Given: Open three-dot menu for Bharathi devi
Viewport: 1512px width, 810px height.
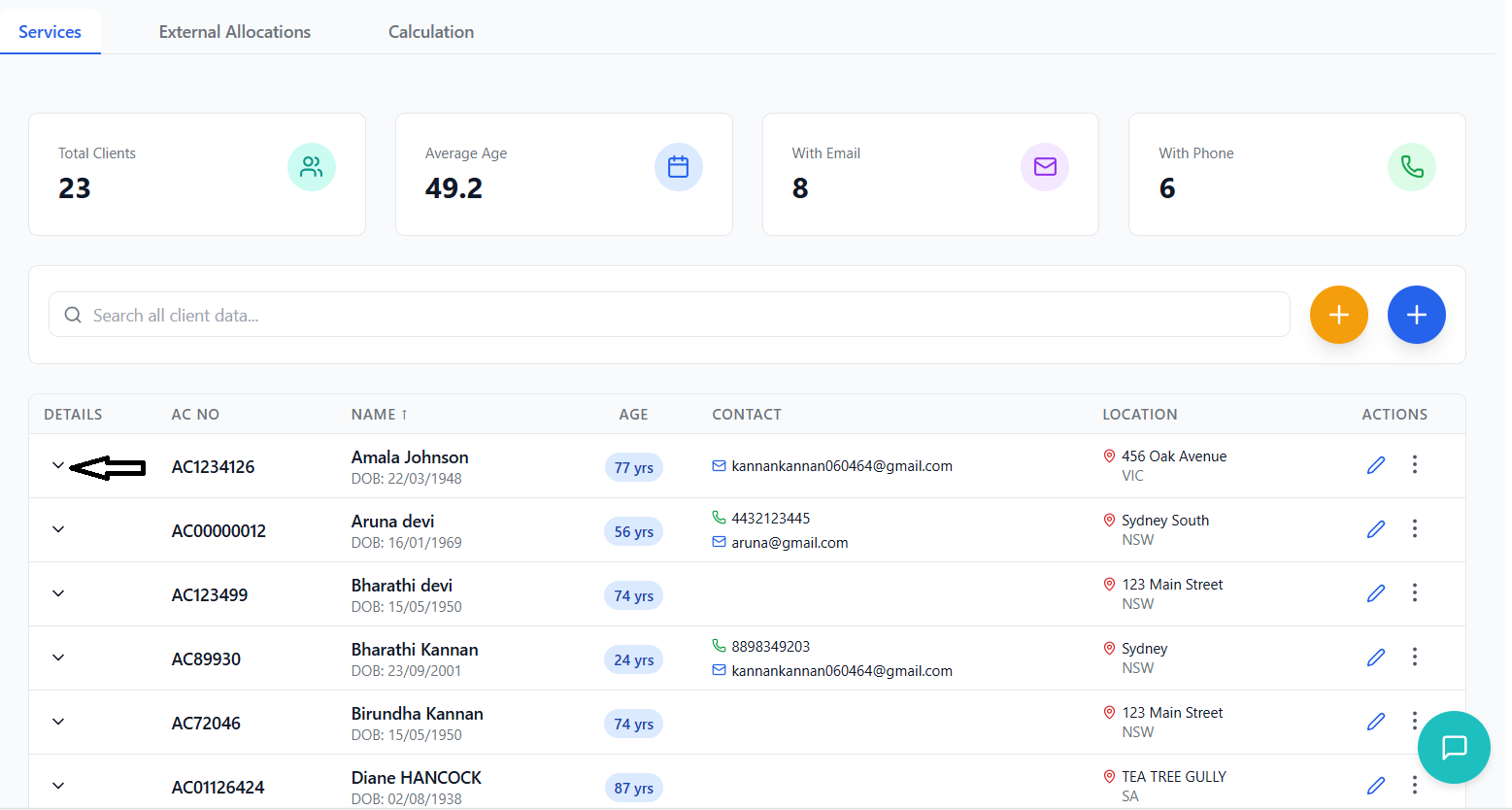Looking at the screenshot, I should [1414, 592].
